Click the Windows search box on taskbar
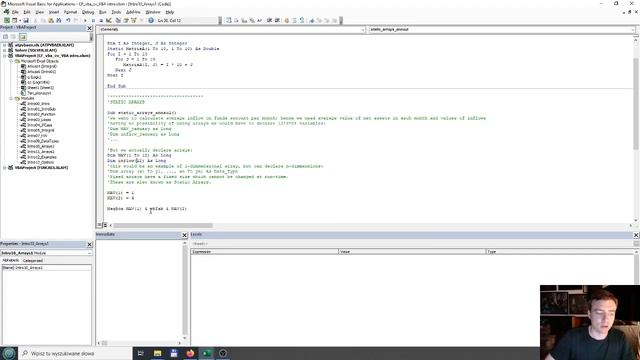 [x=76, y=353]
